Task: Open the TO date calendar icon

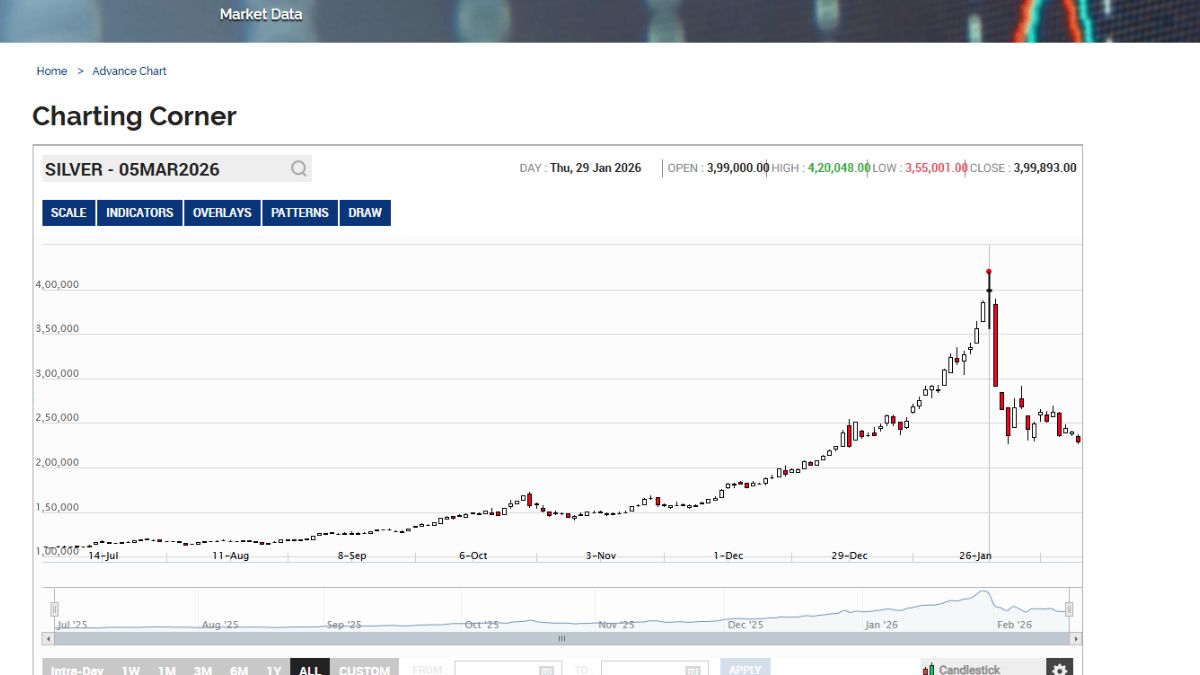Action: [693, 669]
